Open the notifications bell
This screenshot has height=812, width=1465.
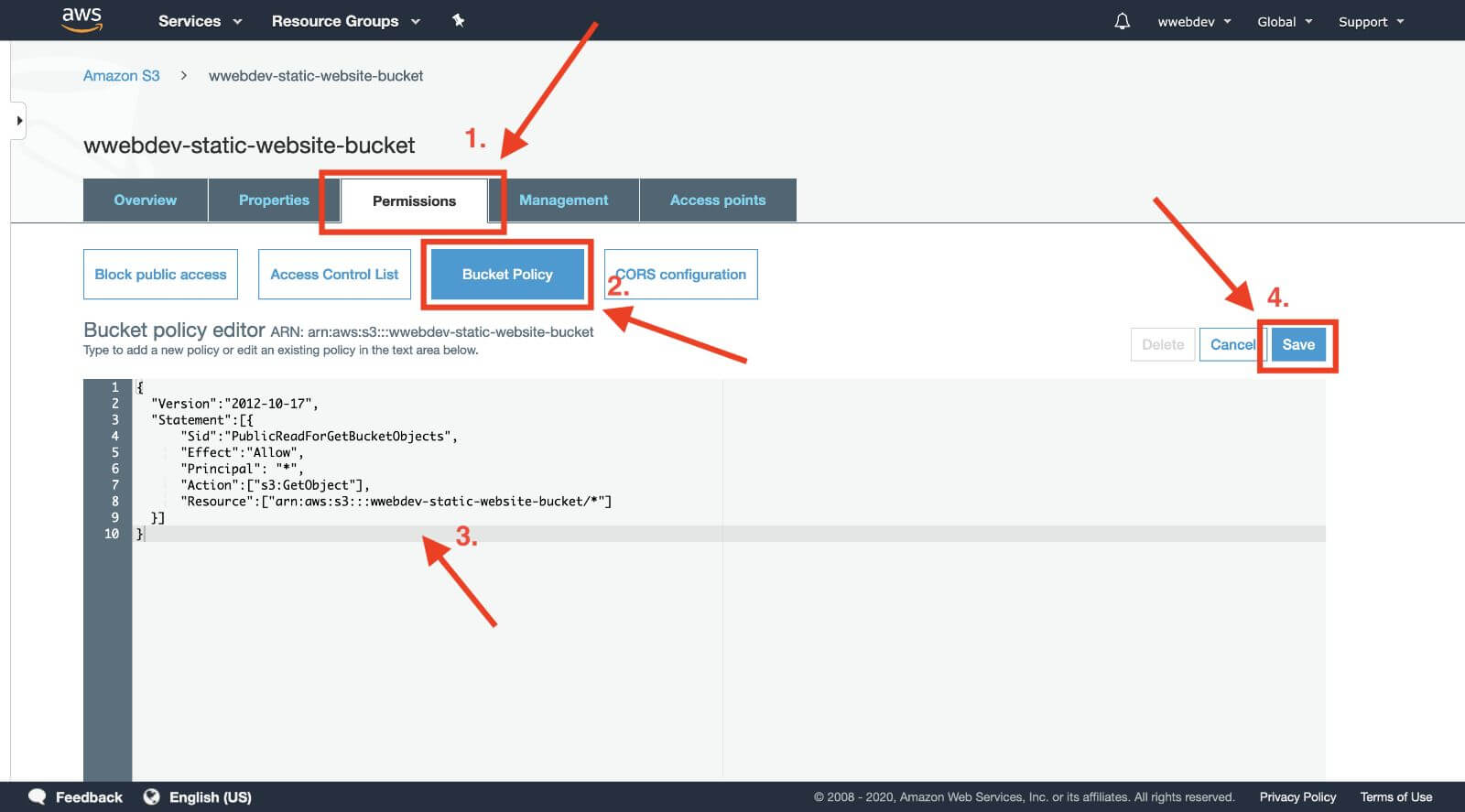(x=1122, y=21)
